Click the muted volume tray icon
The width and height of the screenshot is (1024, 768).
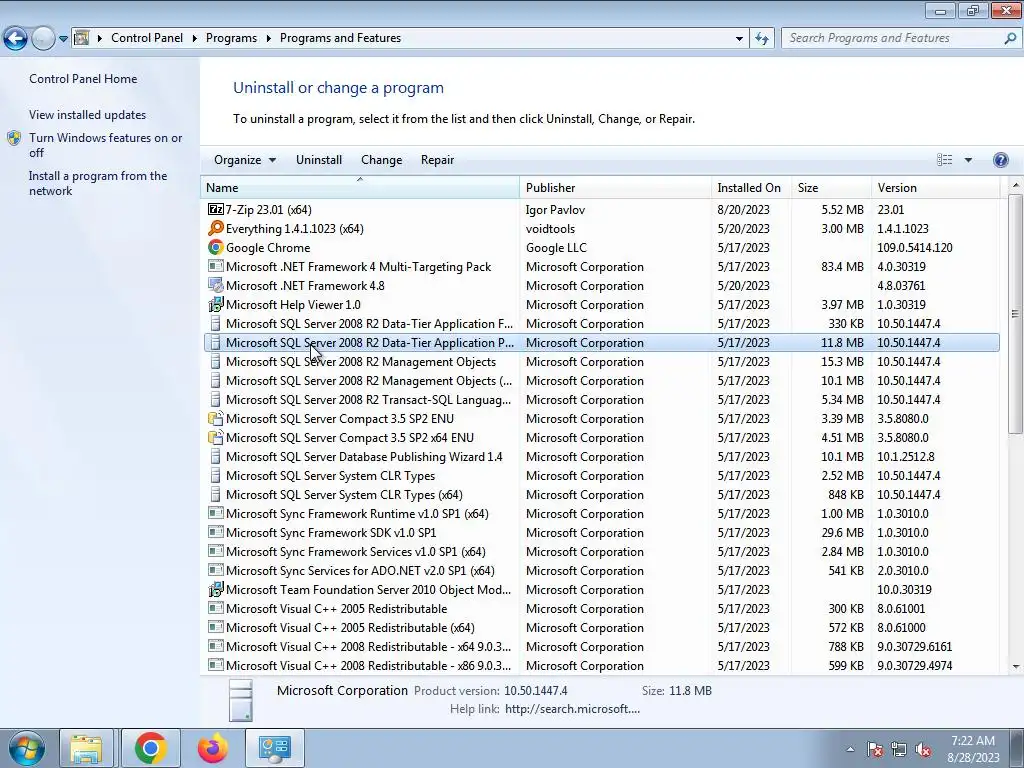[923, 750]
